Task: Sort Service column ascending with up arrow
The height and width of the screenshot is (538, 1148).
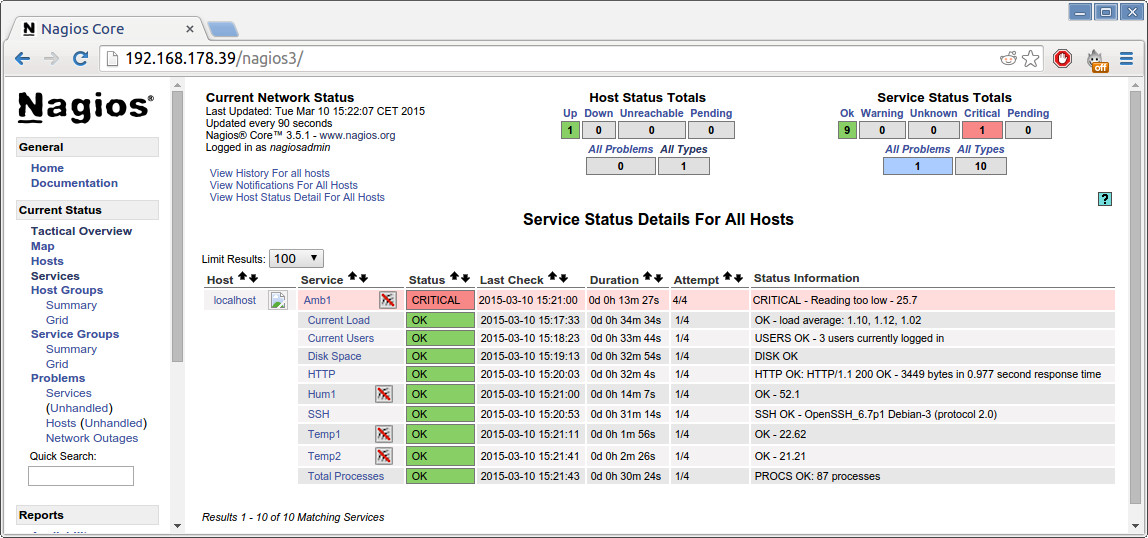Action: pos(352,277)
